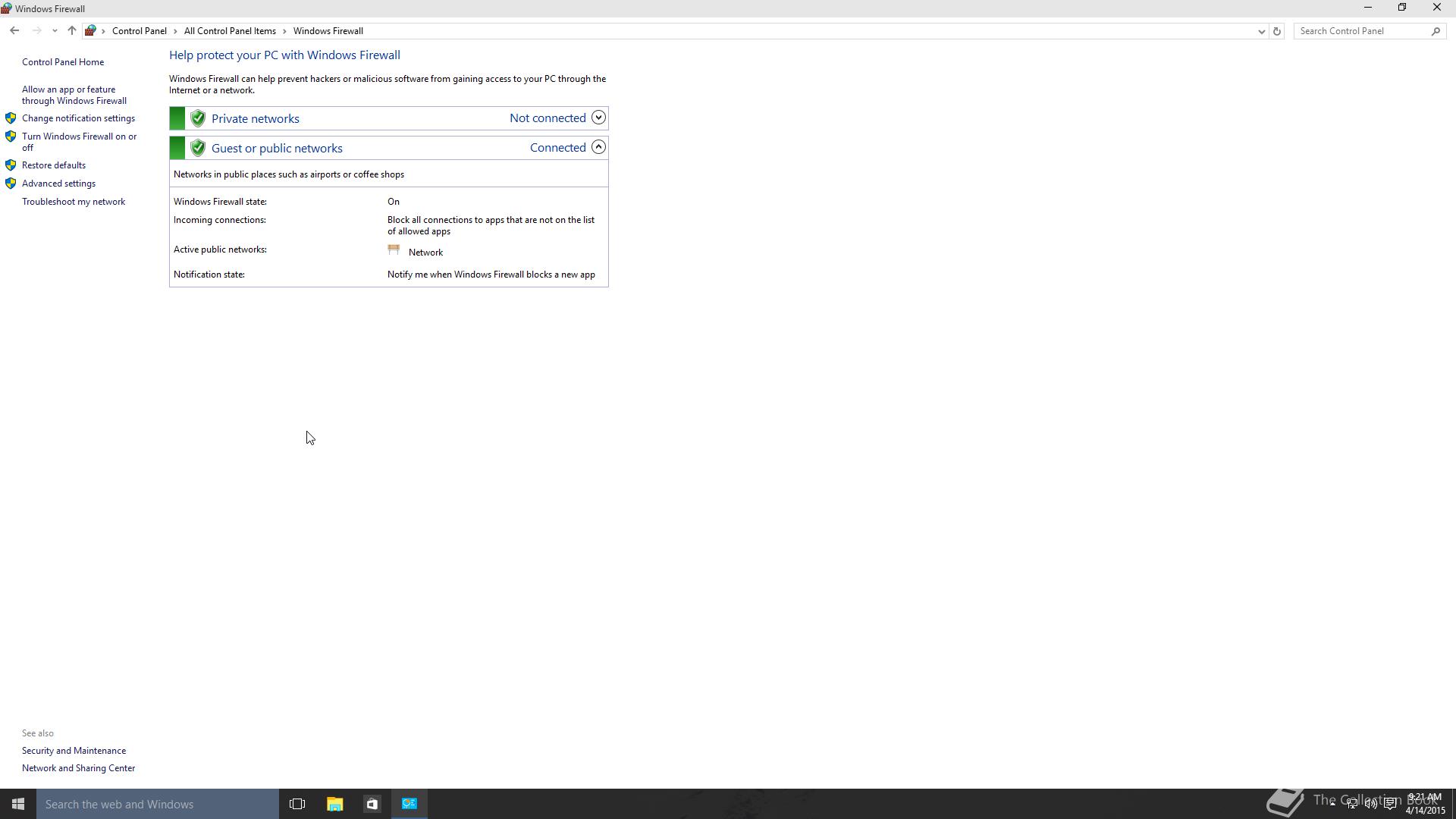Click Restore defaults link
This screenshot has height=819, width=1456.
click(54, 165)
